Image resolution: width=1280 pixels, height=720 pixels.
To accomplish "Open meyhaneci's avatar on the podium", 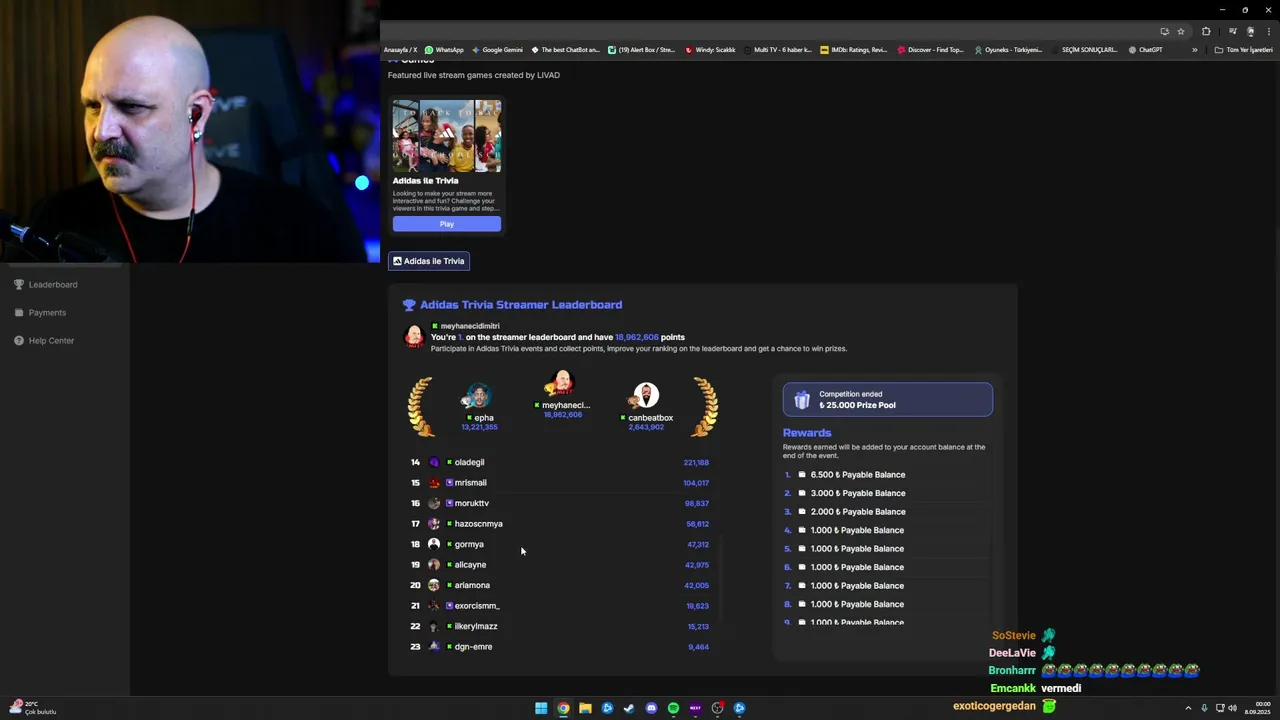I will 561,383.
